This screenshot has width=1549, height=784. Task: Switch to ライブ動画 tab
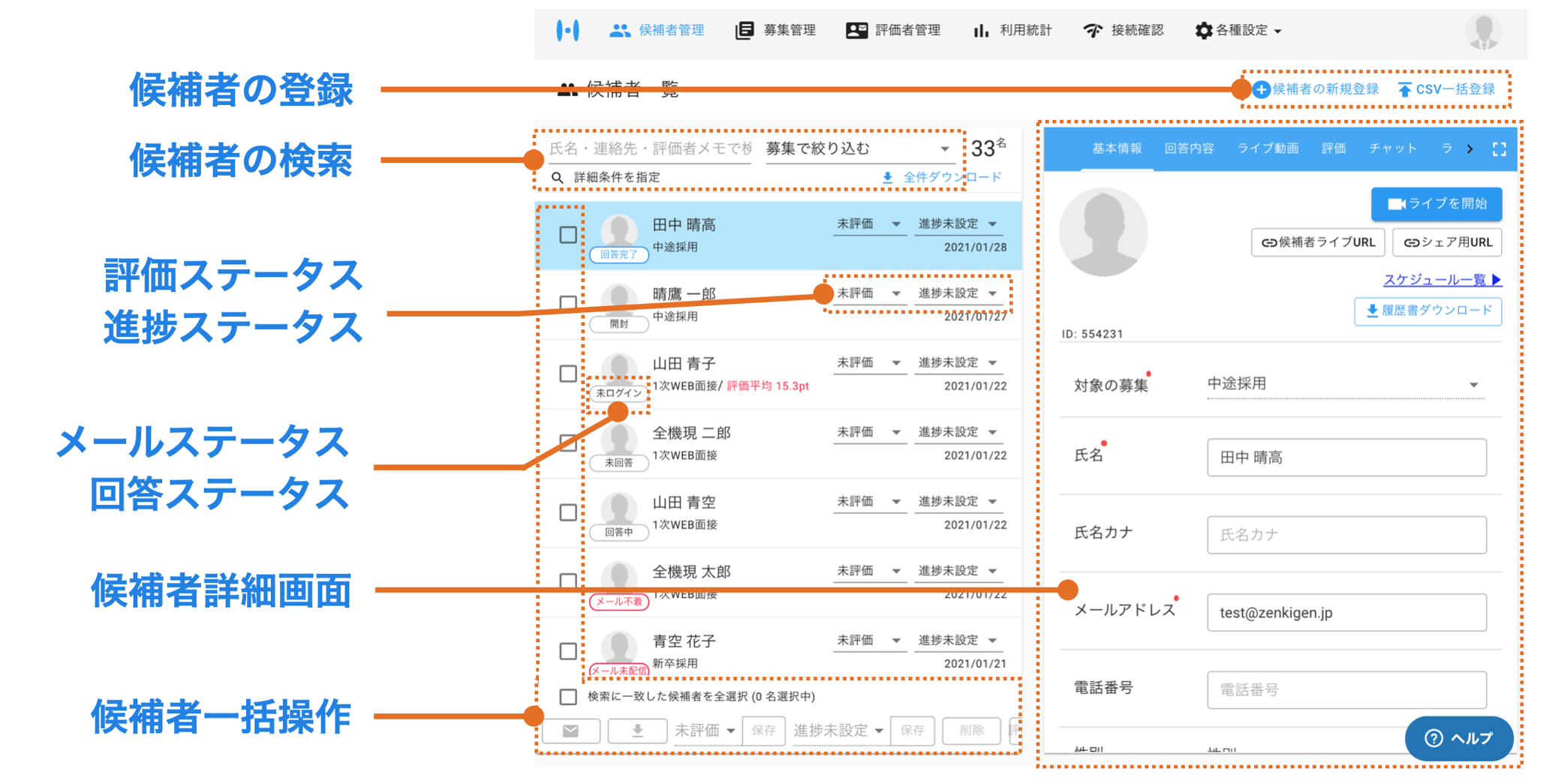point(1268,149)
